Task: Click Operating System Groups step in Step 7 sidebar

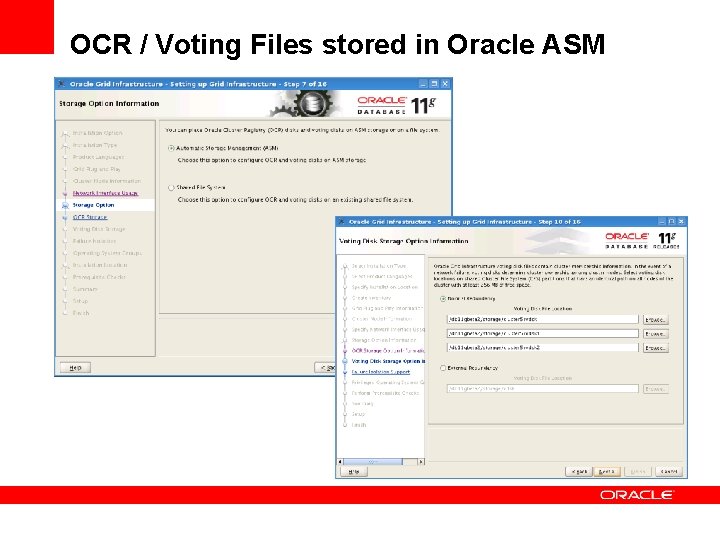Action: pos(107,253)
